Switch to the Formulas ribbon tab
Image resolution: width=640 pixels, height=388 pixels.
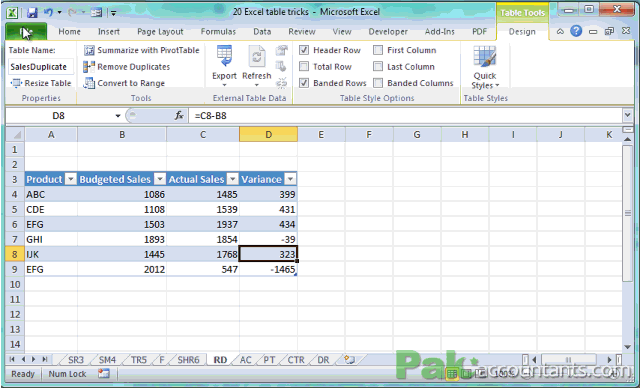click(218, 31)
